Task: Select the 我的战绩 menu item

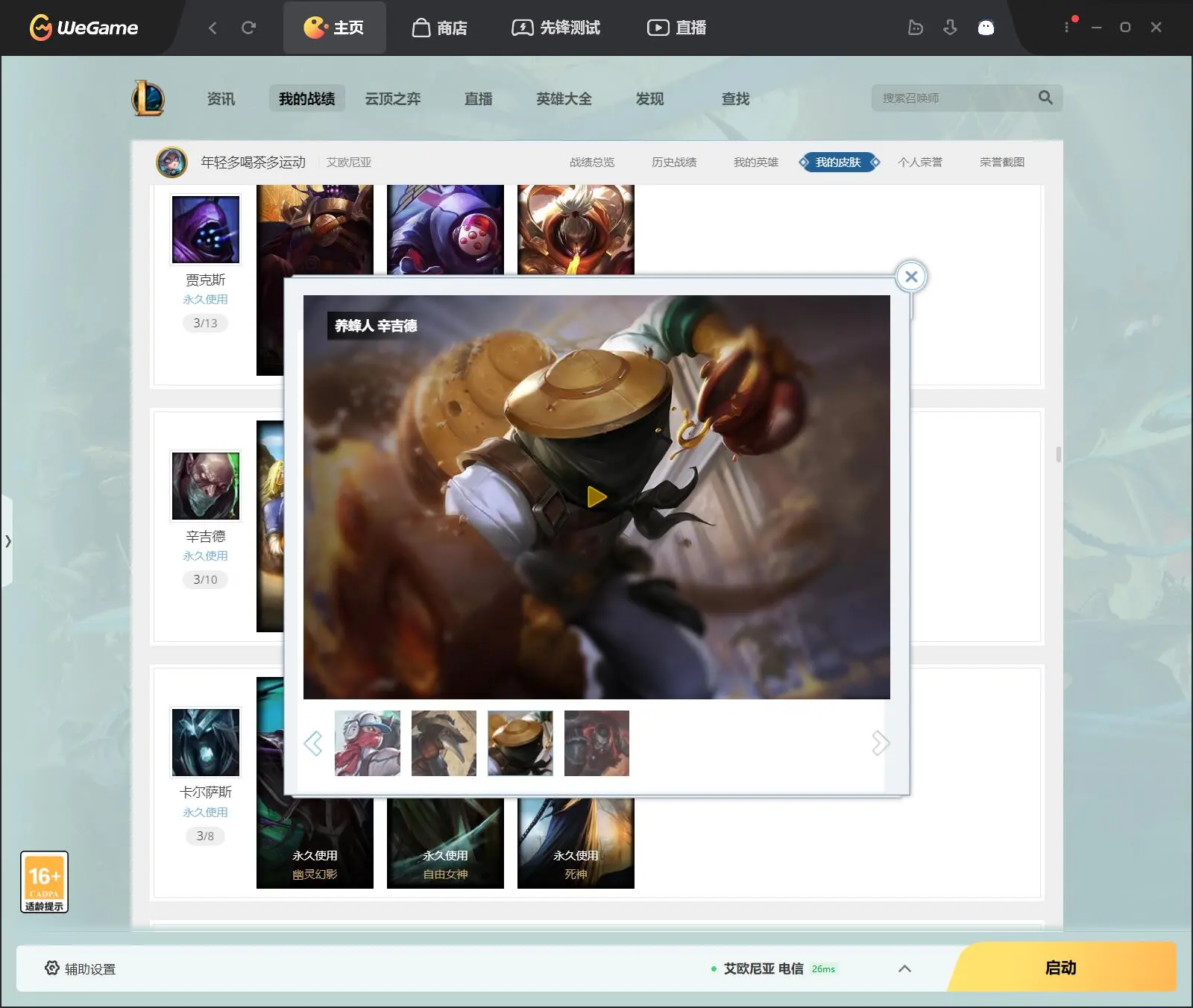Action: (x=306, y=98)
